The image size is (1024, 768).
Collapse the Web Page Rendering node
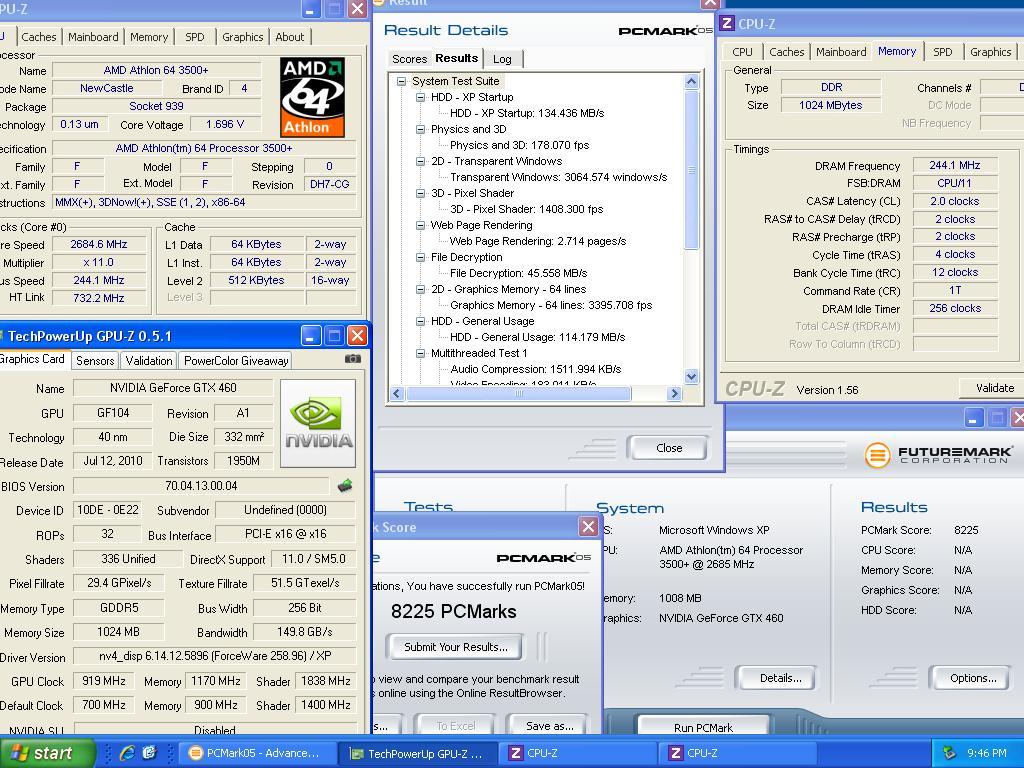tap(421, 225)
